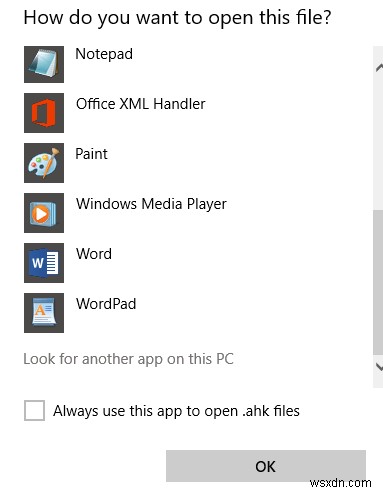Click the Paint label text
Screen dimensions: 383x493
tap(91, 154)
